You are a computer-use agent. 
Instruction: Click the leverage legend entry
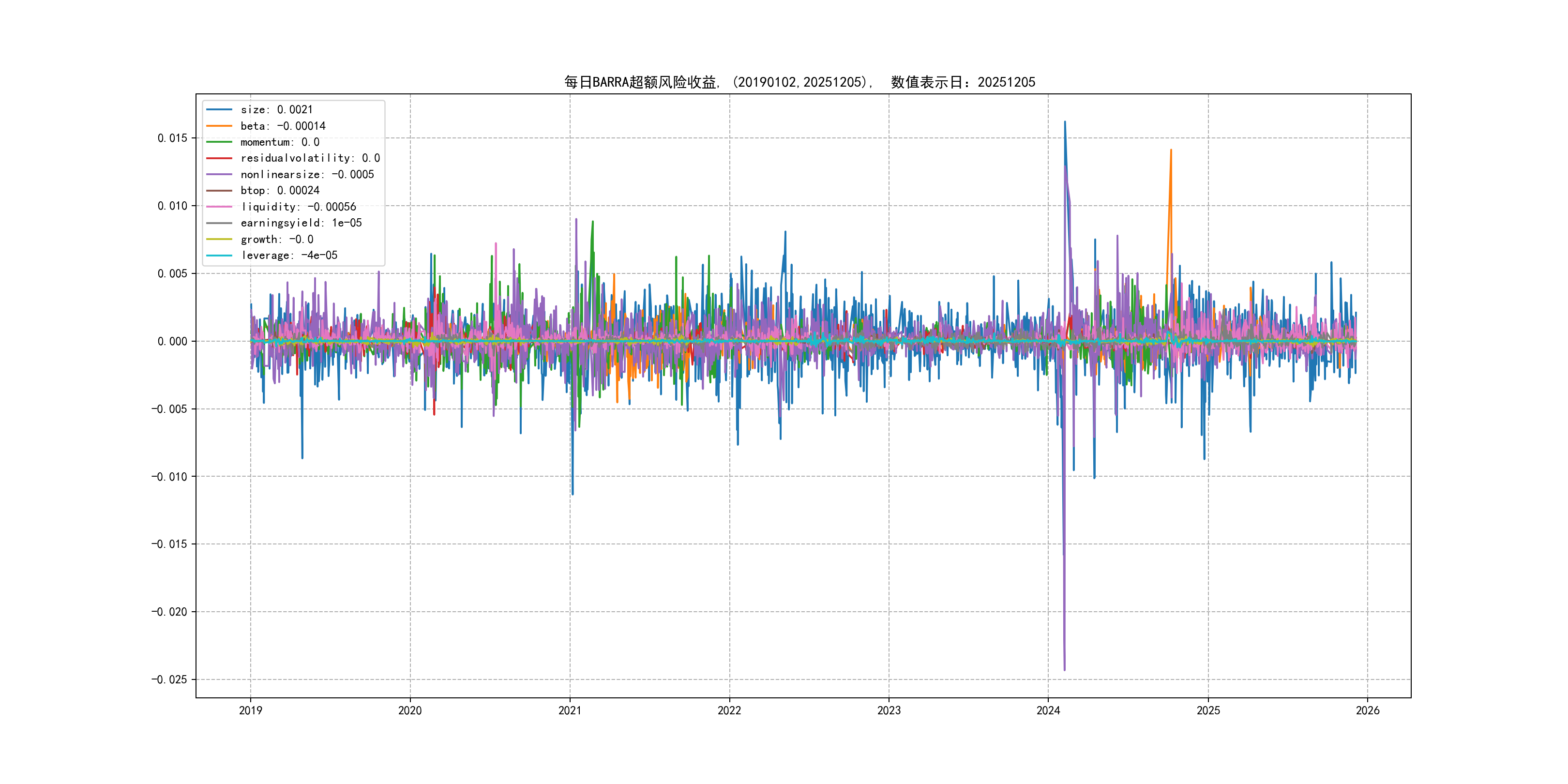pos(288,256)
